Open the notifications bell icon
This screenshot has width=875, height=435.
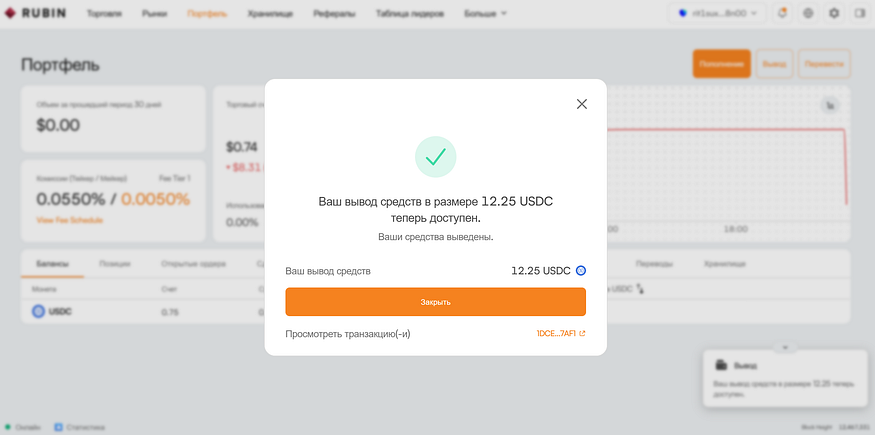(782, 14)
